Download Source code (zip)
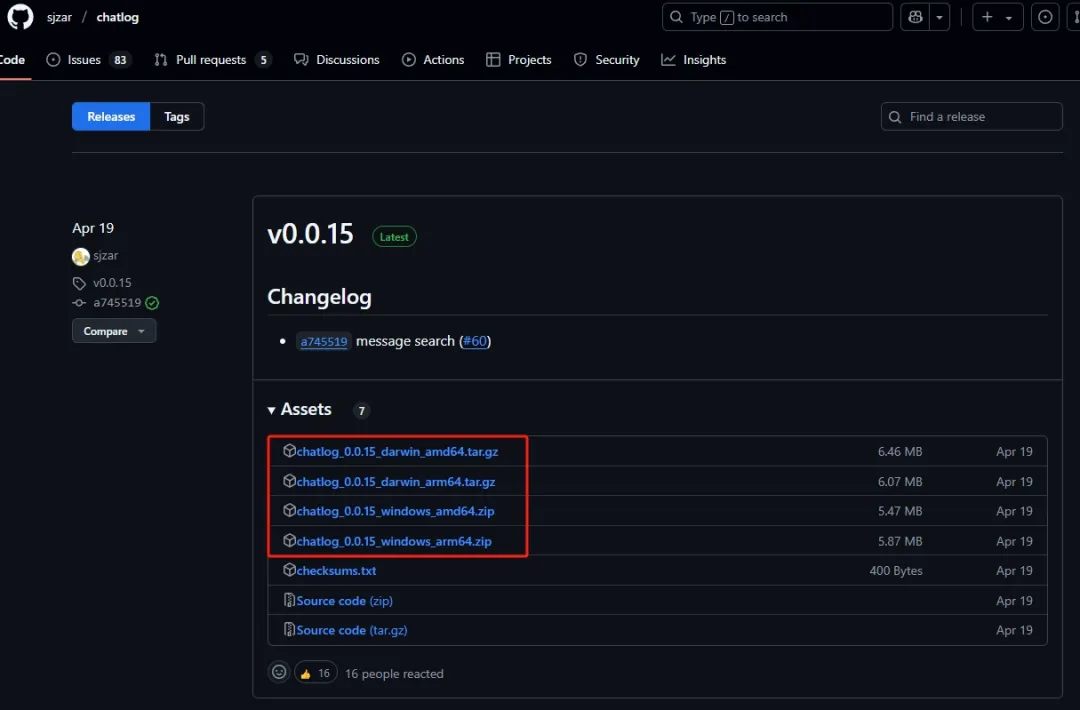 click(344, 601)
